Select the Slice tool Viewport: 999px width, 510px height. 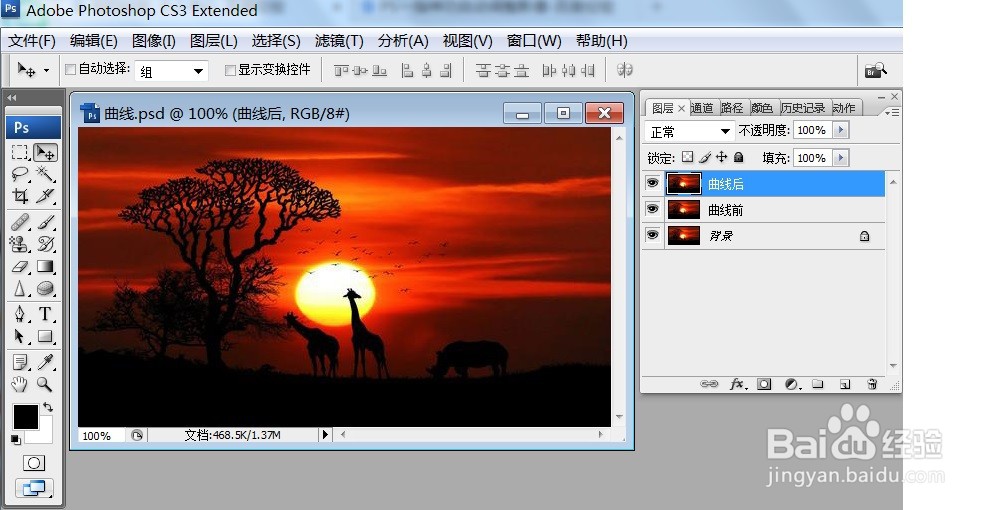pos(45,196)
